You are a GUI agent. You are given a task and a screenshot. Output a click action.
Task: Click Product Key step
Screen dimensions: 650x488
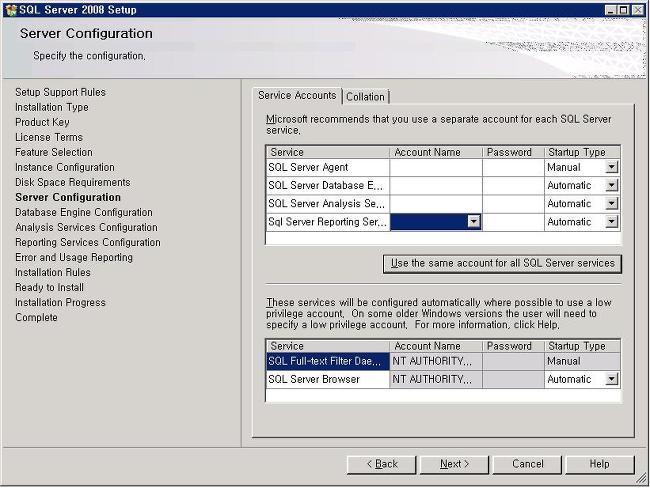coord(42,122)
